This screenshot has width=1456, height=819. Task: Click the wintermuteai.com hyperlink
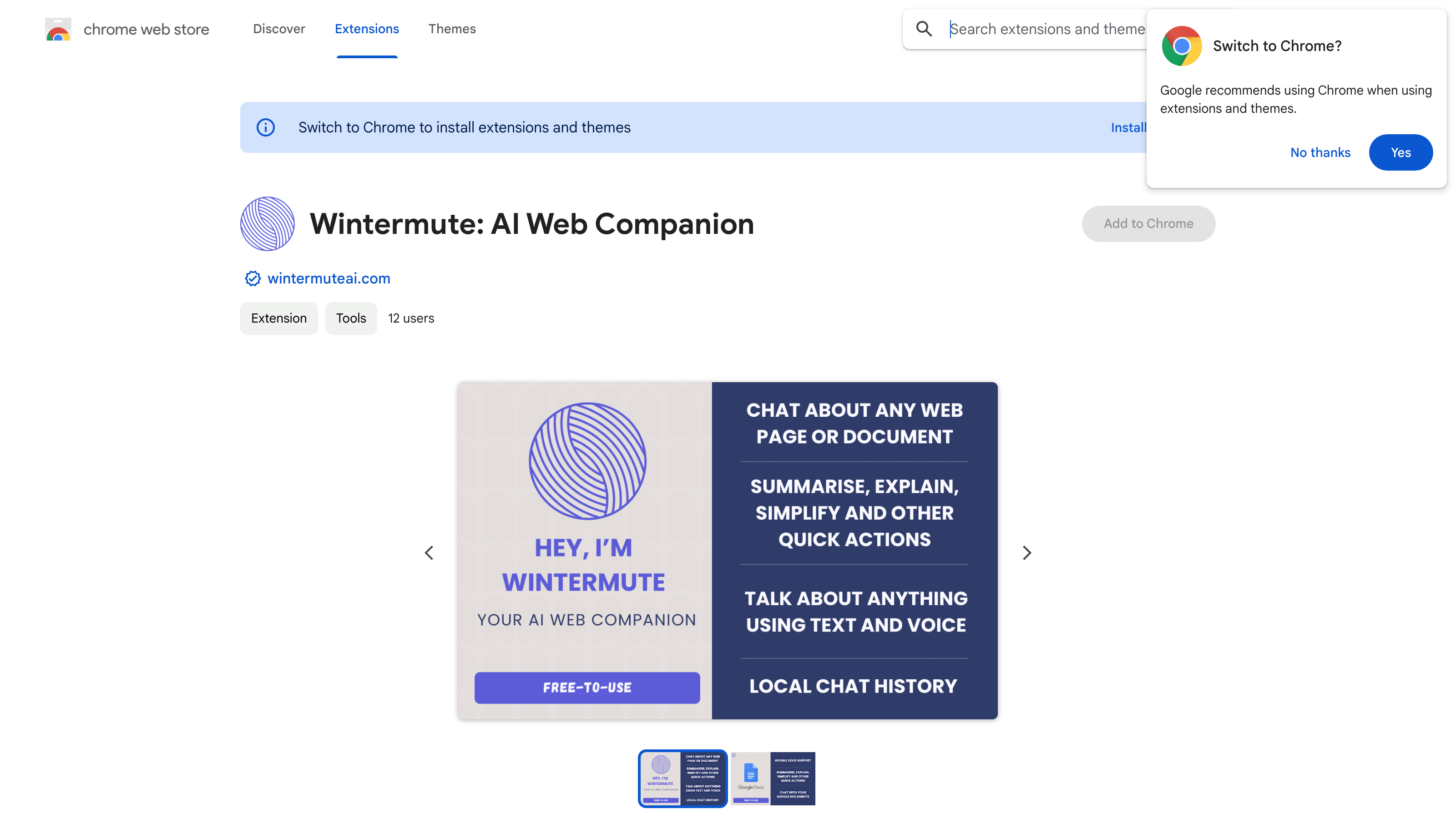(329, 278)
